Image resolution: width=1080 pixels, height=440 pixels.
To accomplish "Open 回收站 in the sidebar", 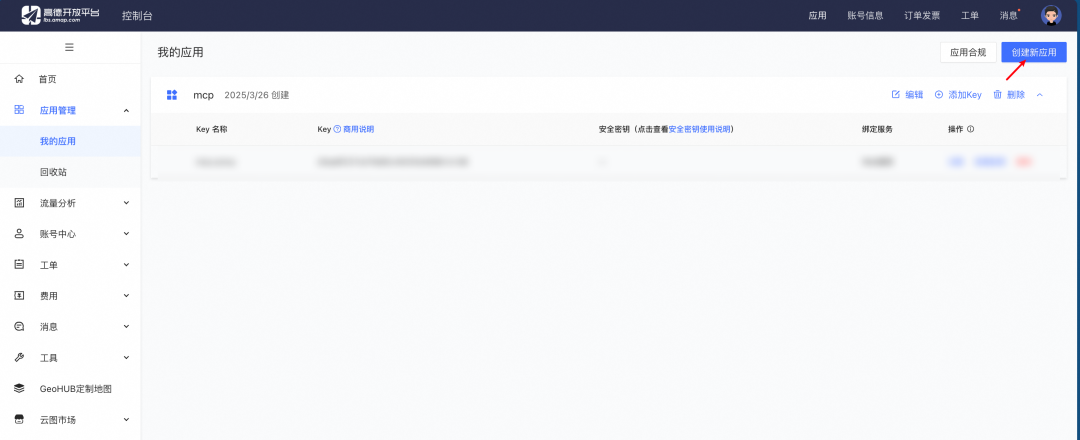I will (x=53, y=172).
